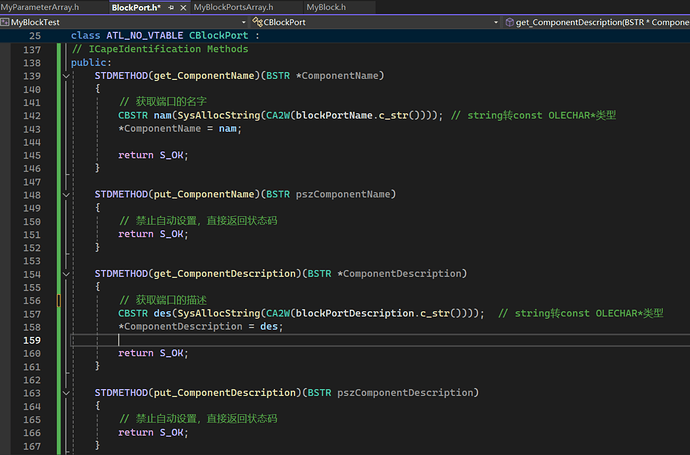
Task: Click the comment '// 获取端口的名字'
Action: click(x=163, y=102)
